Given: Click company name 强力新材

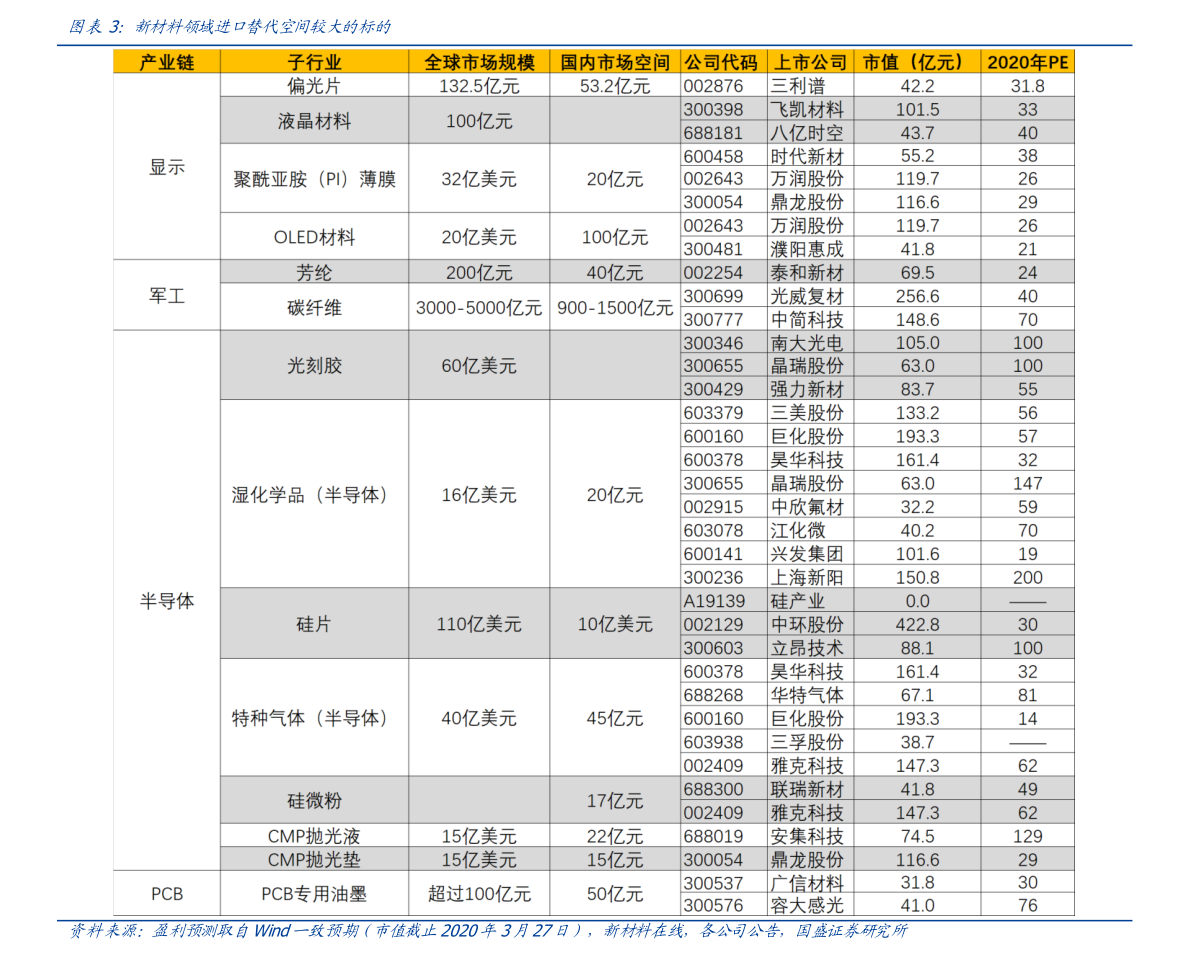Looking at the screenshot, I should (807, 389).
